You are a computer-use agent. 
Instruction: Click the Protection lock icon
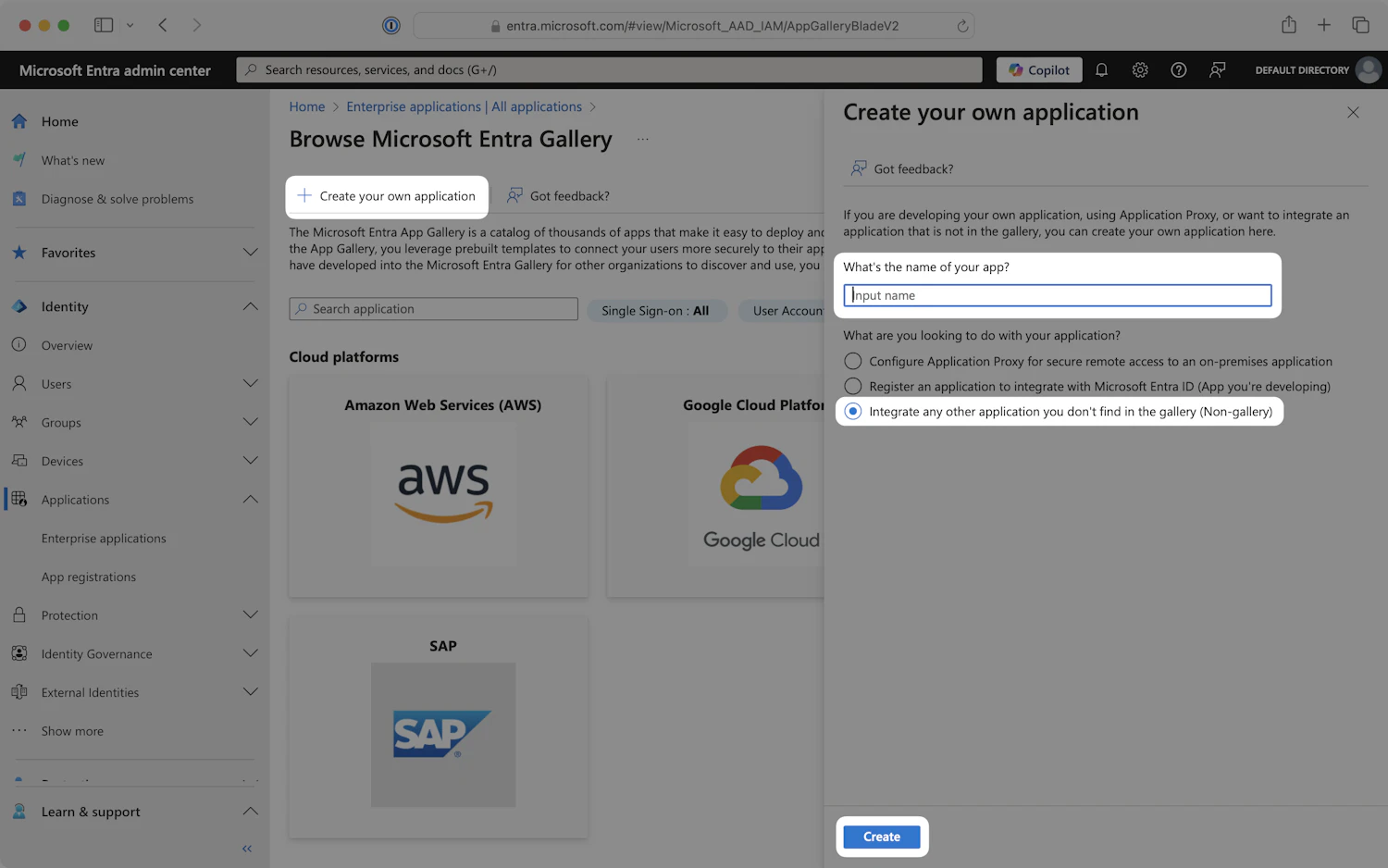click(19, 615)
